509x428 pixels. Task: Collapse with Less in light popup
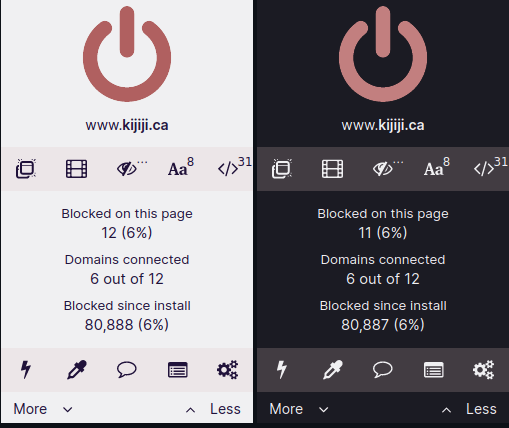[x=213, y=409]
